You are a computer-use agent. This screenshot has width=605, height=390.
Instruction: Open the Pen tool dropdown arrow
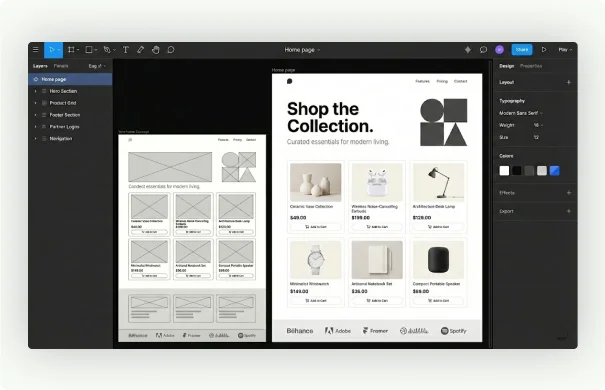point(114,50)
